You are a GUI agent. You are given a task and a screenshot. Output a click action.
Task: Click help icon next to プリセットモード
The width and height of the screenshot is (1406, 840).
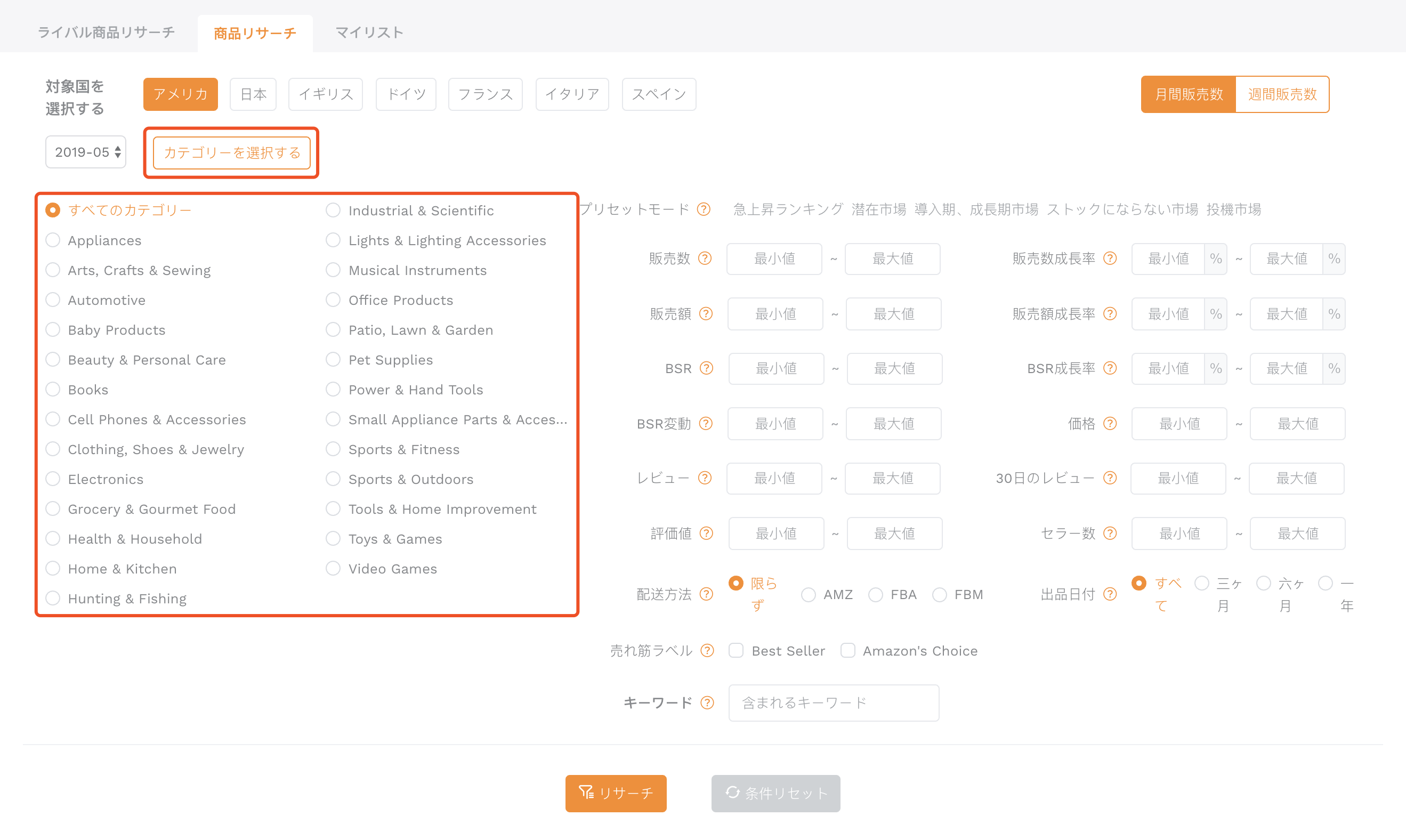(704, 209)
